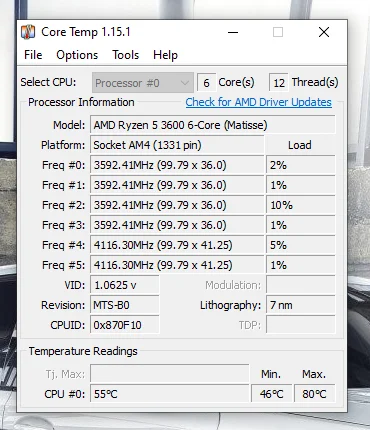Viewport: 370px width, 430px height.
Task: Click the CPU #0 temperature 55°C
Action: coord(170,394)
